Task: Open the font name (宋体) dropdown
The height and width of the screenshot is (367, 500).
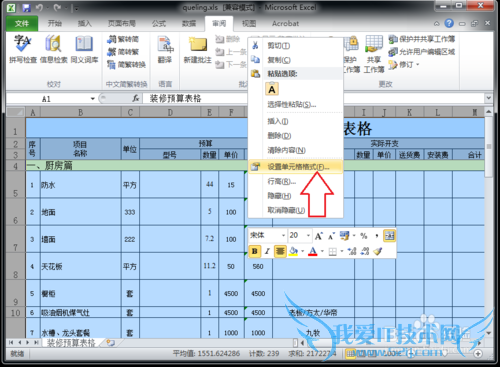Action: (283, 236)
